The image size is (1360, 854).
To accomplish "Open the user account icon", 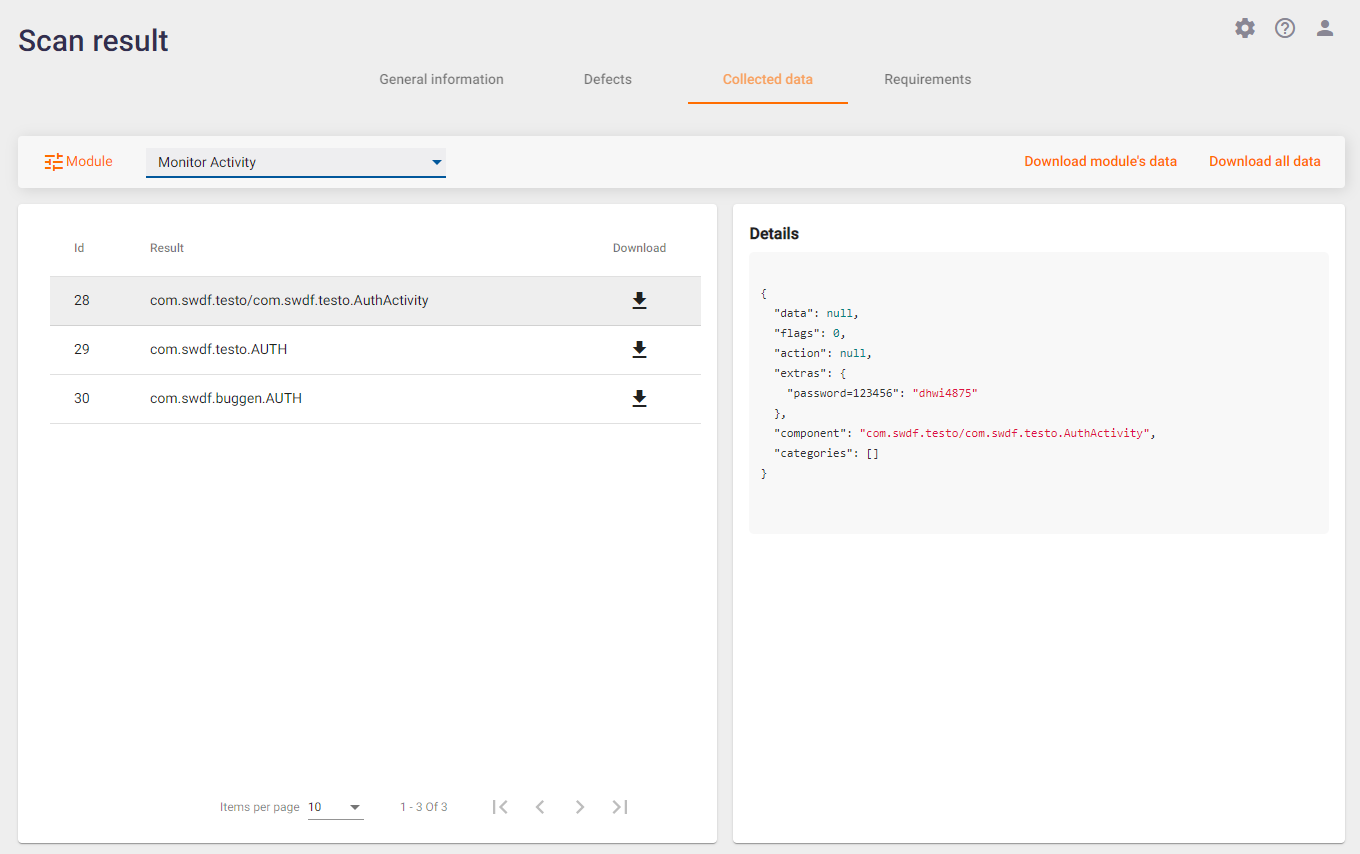I will click(1325, 28).
